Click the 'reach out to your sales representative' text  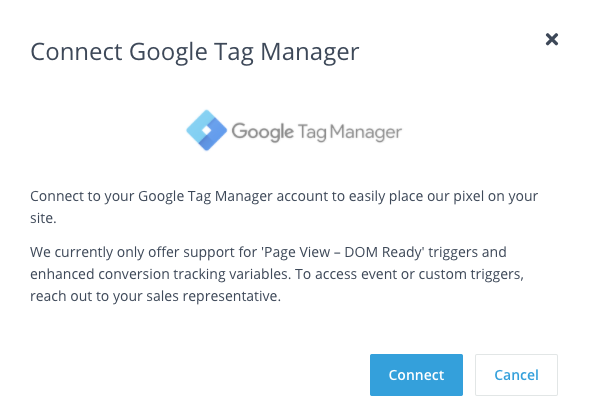tap(155, 296)
